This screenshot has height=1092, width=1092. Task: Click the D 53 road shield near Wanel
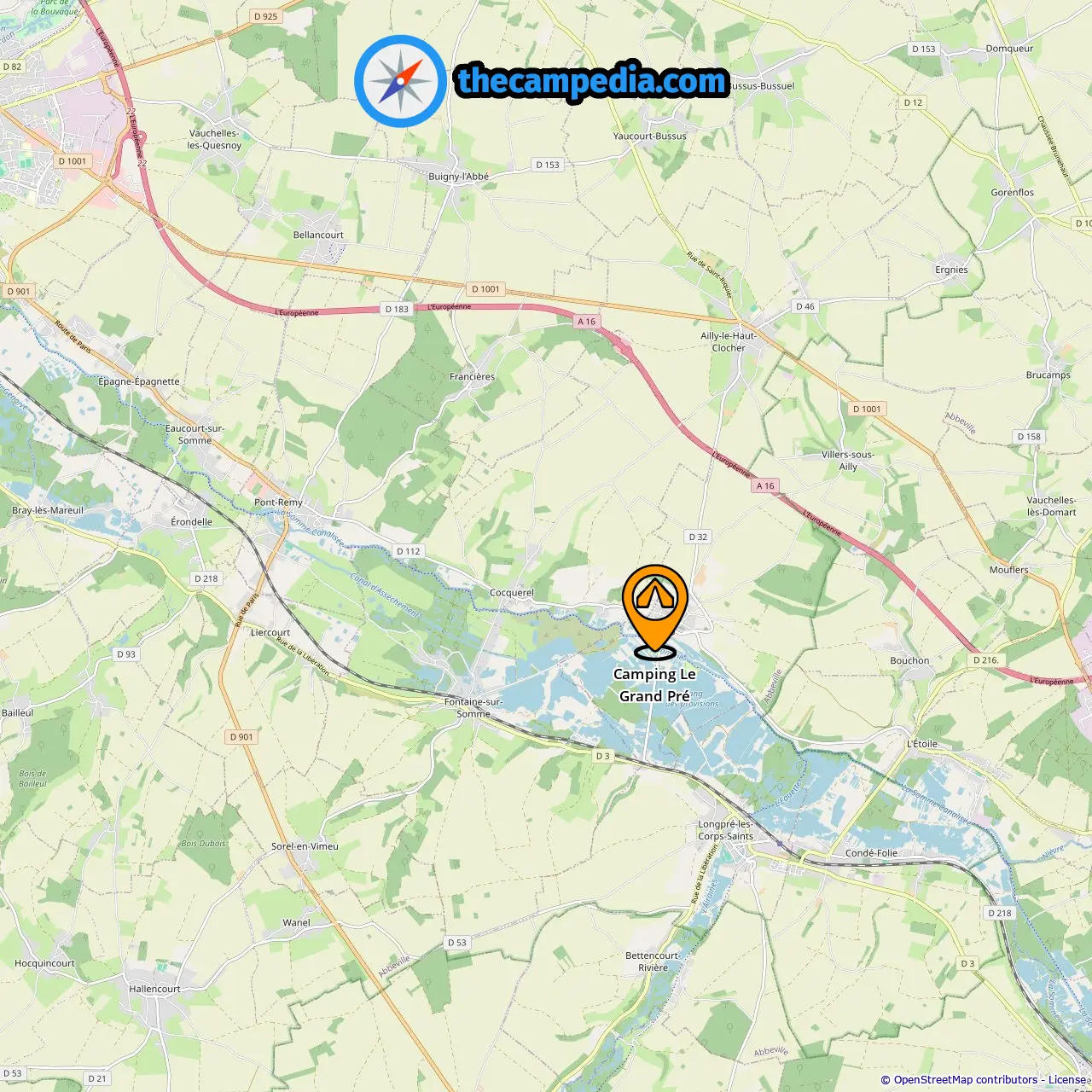457,943
